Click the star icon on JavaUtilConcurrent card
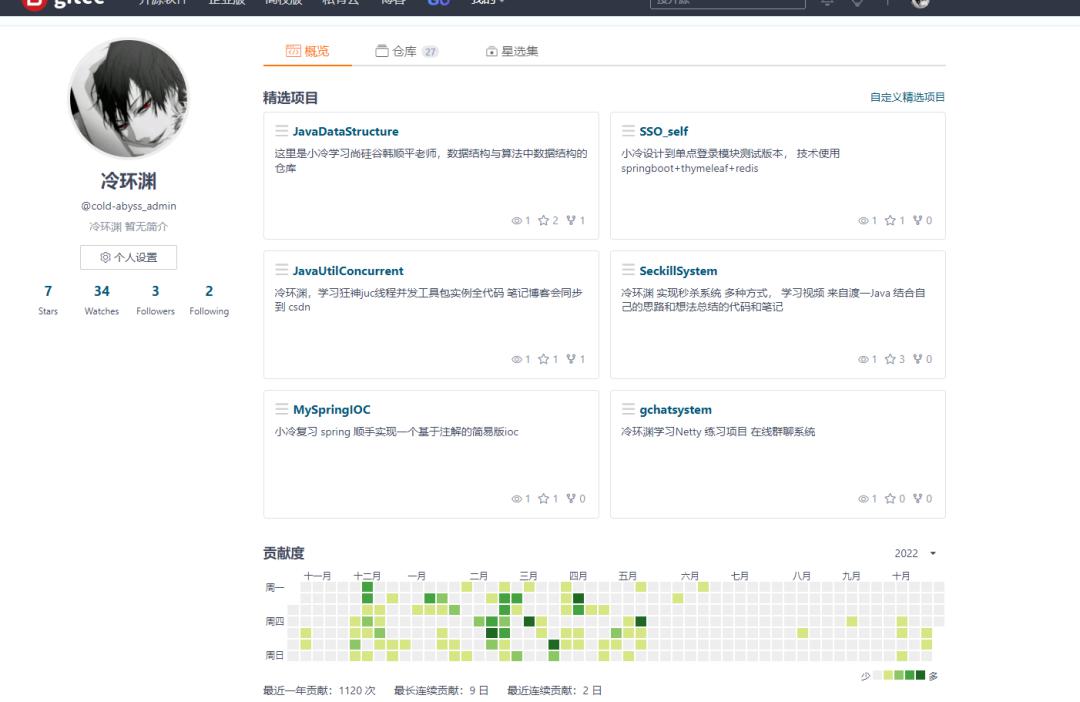Viewport: 1080px width, 702px height. click(543, 359)
